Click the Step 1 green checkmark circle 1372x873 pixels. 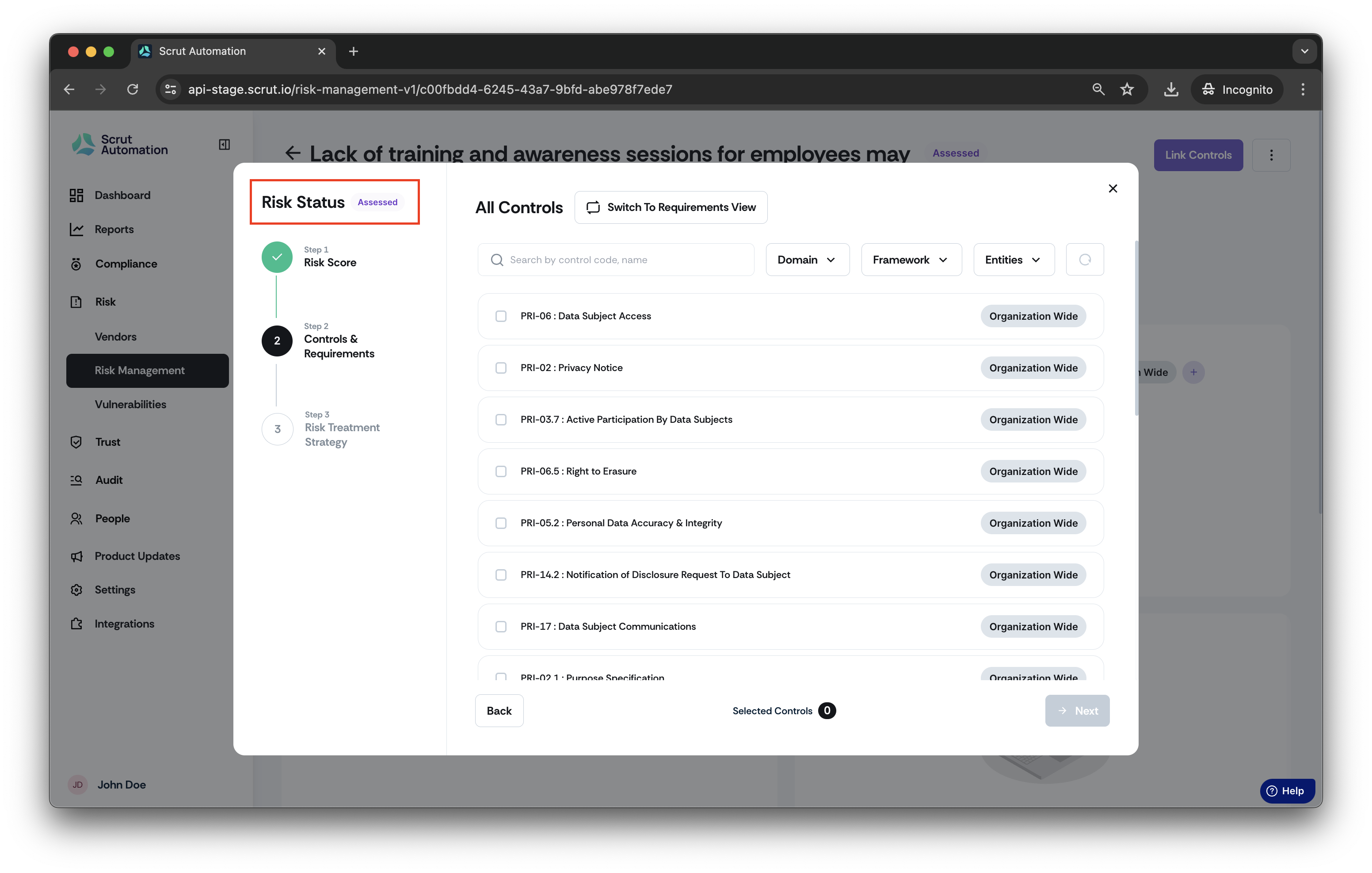coord(277,257)
